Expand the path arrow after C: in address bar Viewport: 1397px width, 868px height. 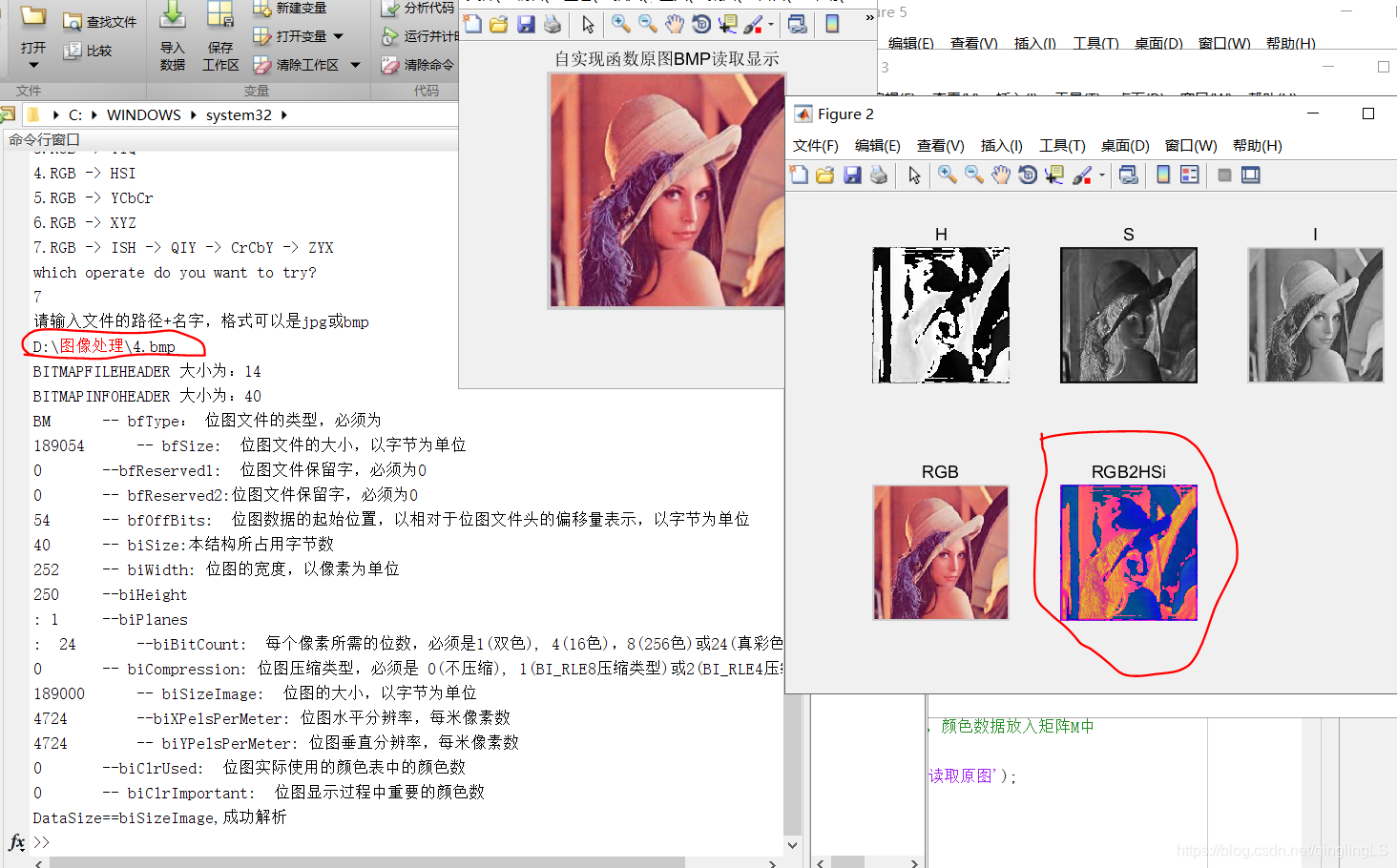pyautogui.click(x=94, y=114)
